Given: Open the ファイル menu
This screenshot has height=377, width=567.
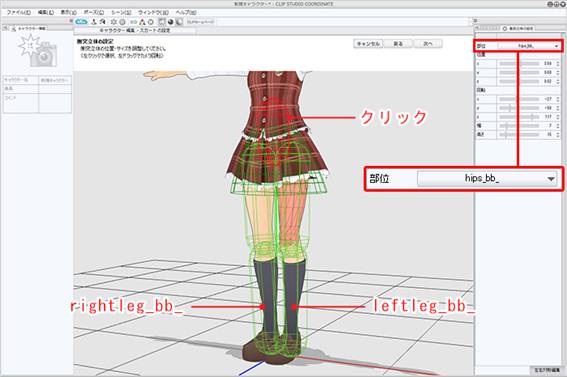Looking at the screenshot, I should pyautogui.click(x=19, y=12).
